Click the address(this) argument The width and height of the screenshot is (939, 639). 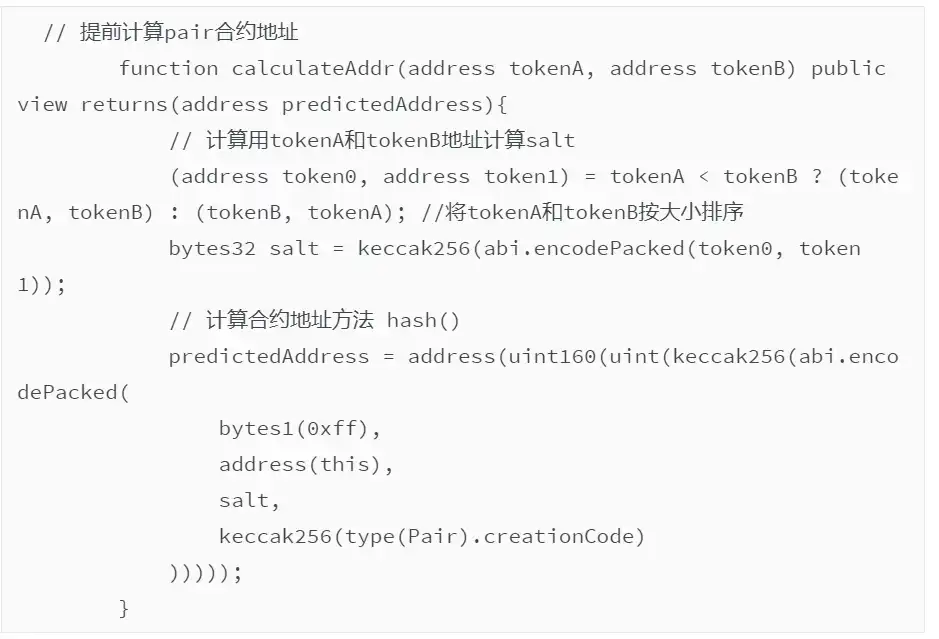pyautogui.click(x=306, y=464)
